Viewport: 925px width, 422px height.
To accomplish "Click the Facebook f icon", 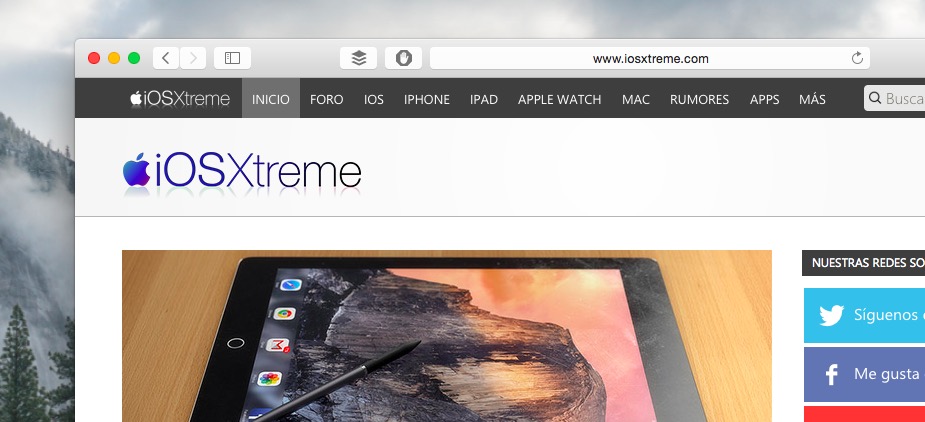I will 832,374.
